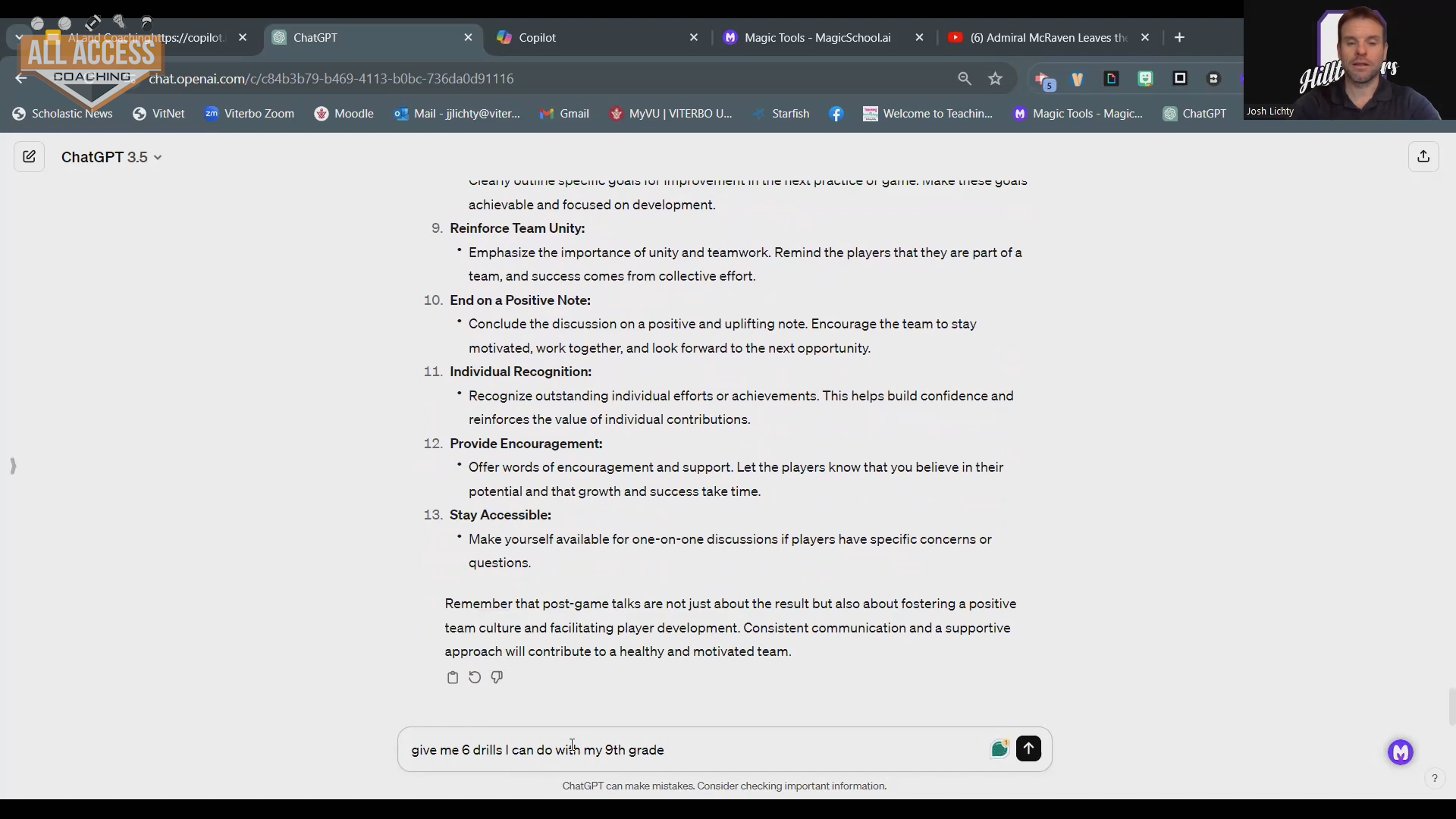Switch to the Admiral McRaven YouTube tab
1456x819 pixels.
(x=1049, y=37)
